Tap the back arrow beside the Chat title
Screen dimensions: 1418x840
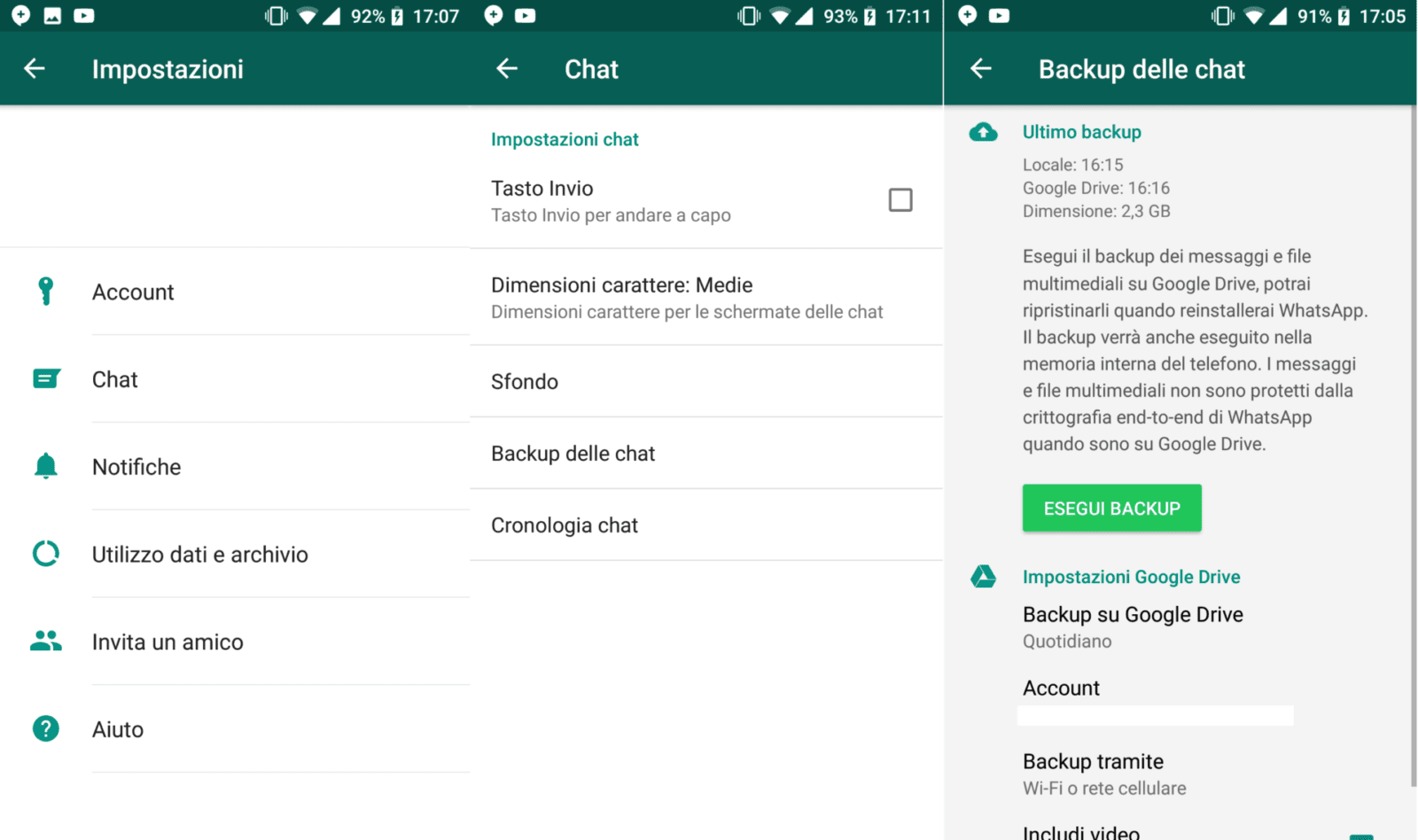507,68
